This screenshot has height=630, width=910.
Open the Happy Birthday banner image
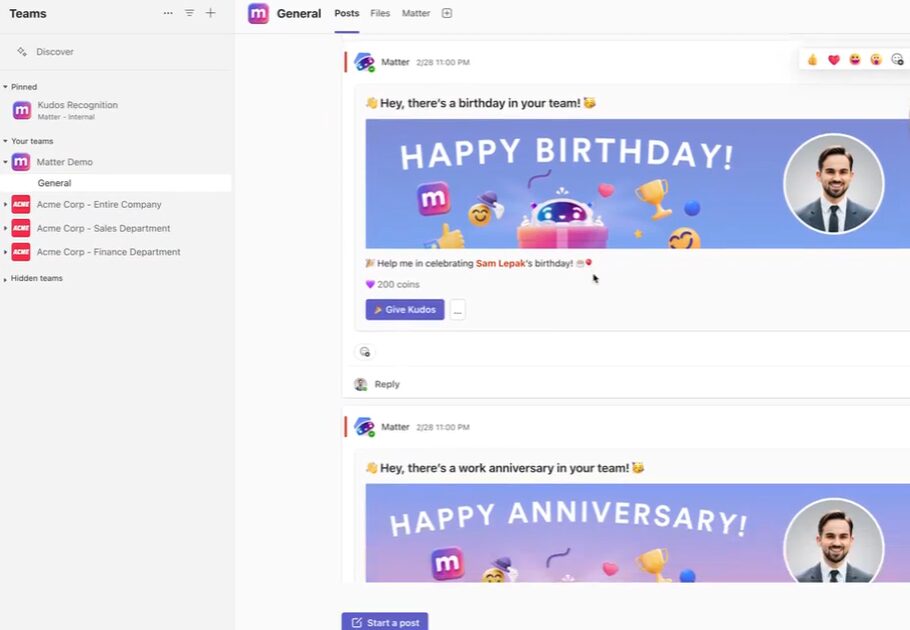(637, 184)
